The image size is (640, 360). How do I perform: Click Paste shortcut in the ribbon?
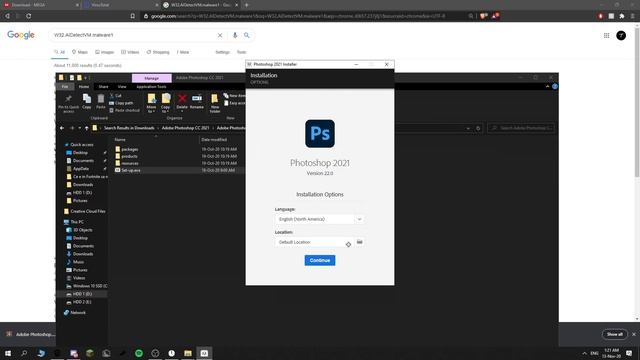point(124,110)
